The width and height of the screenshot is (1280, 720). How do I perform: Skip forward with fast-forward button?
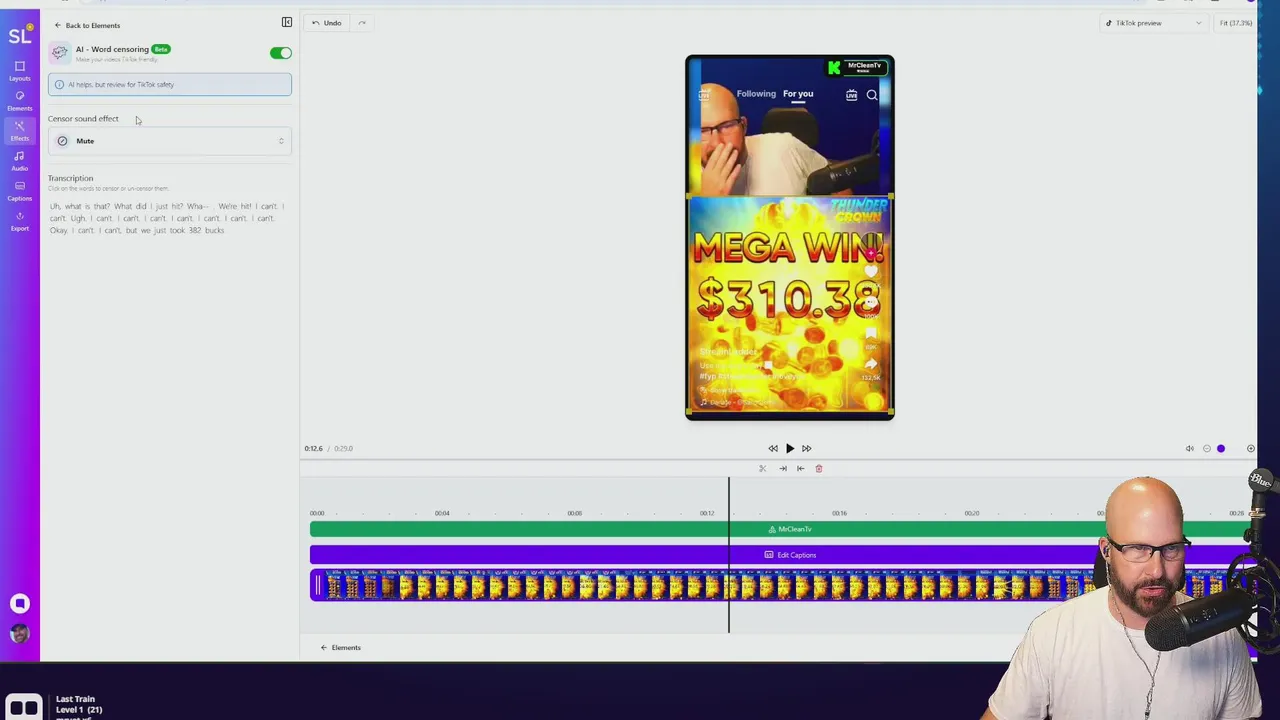click(806, 448)
